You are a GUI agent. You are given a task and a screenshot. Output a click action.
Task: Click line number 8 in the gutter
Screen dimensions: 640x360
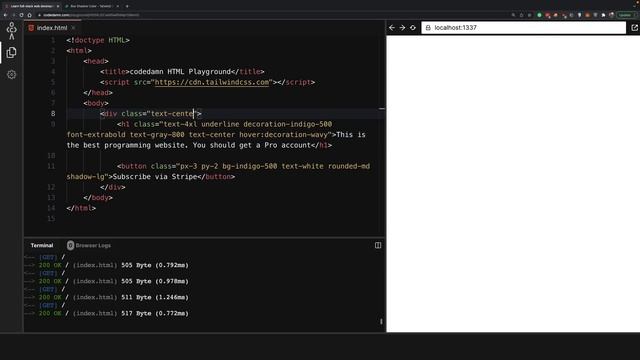[x=53, y=113]
